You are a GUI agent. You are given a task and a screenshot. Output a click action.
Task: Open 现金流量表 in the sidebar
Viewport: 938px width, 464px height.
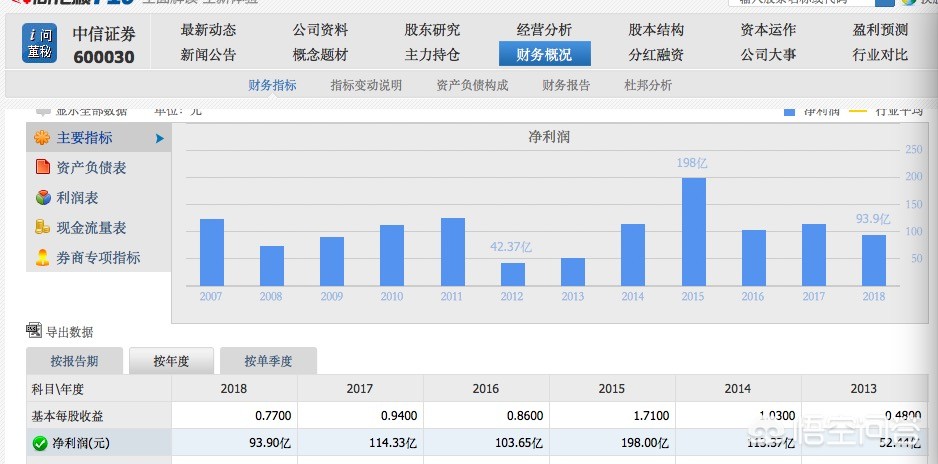tap(91, 228)
